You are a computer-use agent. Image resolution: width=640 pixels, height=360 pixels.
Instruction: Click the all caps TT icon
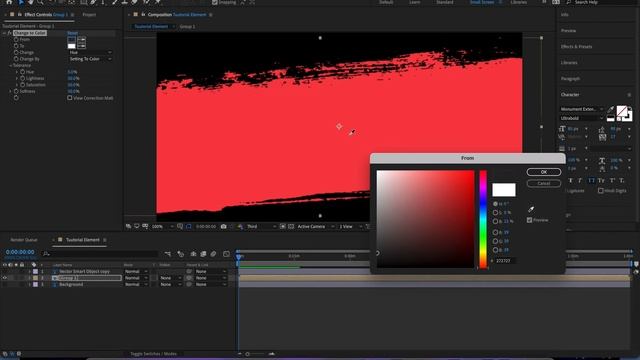[591, 180]
